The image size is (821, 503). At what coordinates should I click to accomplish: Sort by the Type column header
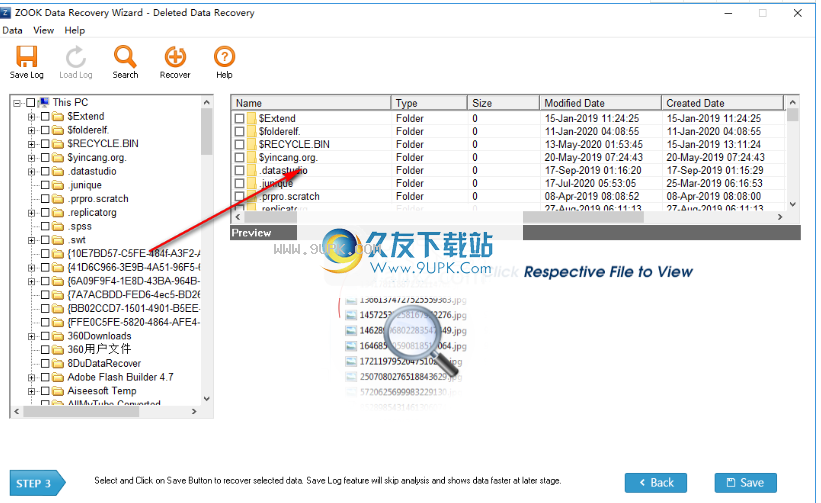pyautogui.click(x=429, y=103)
